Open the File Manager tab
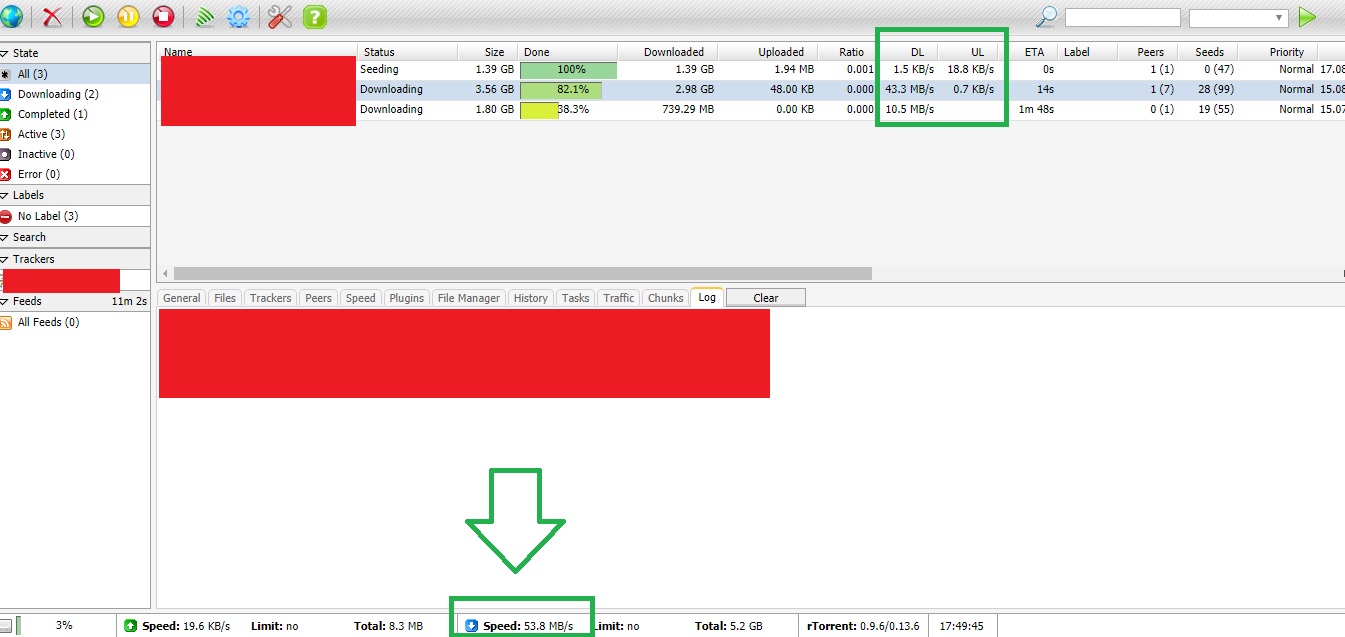The width and height of the screenshot is (1345, 637). click(x=469, y=298)
